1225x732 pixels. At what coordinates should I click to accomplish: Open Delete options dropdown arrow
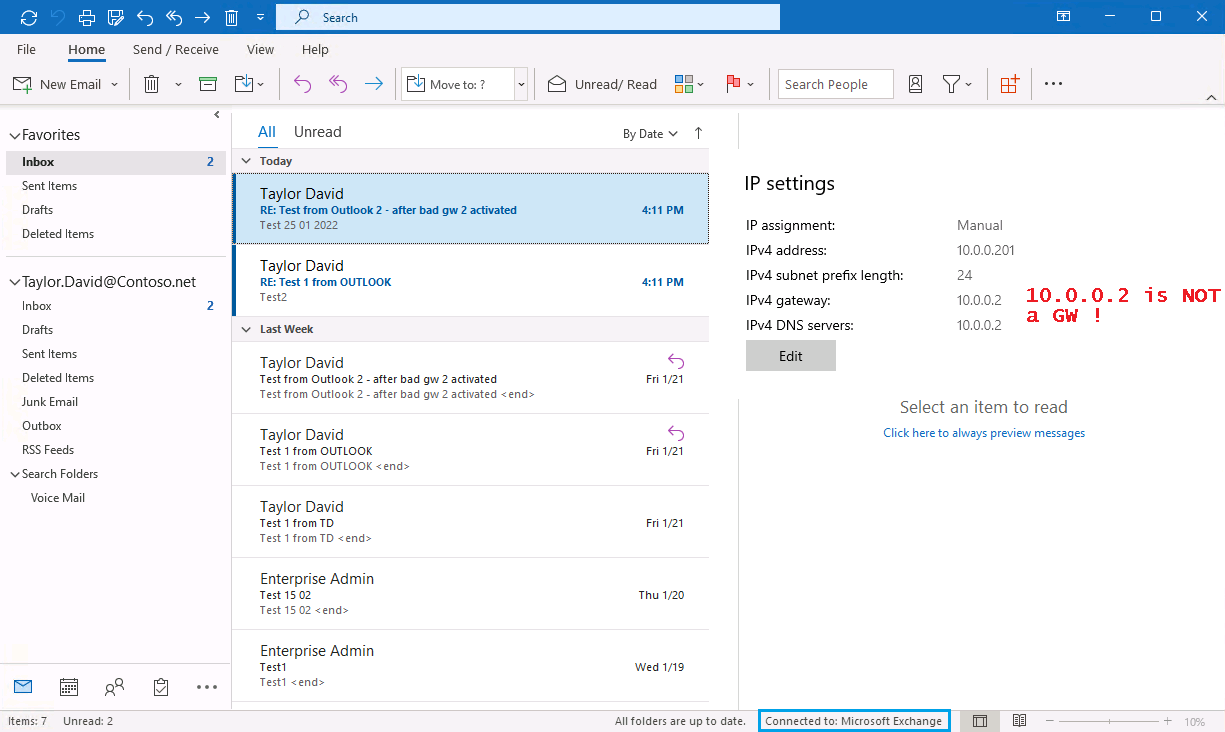178,85
